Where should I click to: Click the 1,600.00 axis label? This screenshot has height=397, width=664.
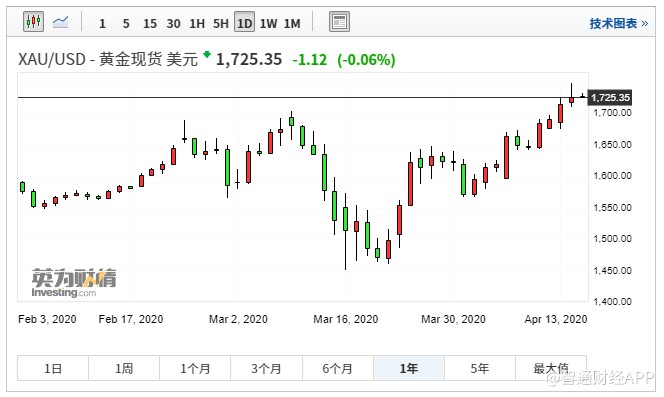coord(612,175)
